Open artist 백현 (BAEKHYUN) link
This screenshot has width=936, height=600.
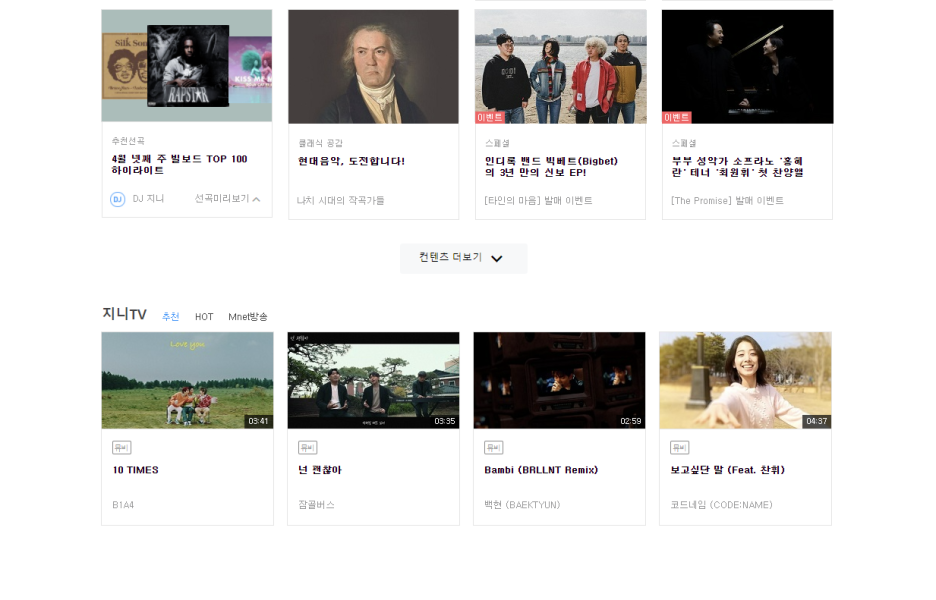click(x=522, y=505)
